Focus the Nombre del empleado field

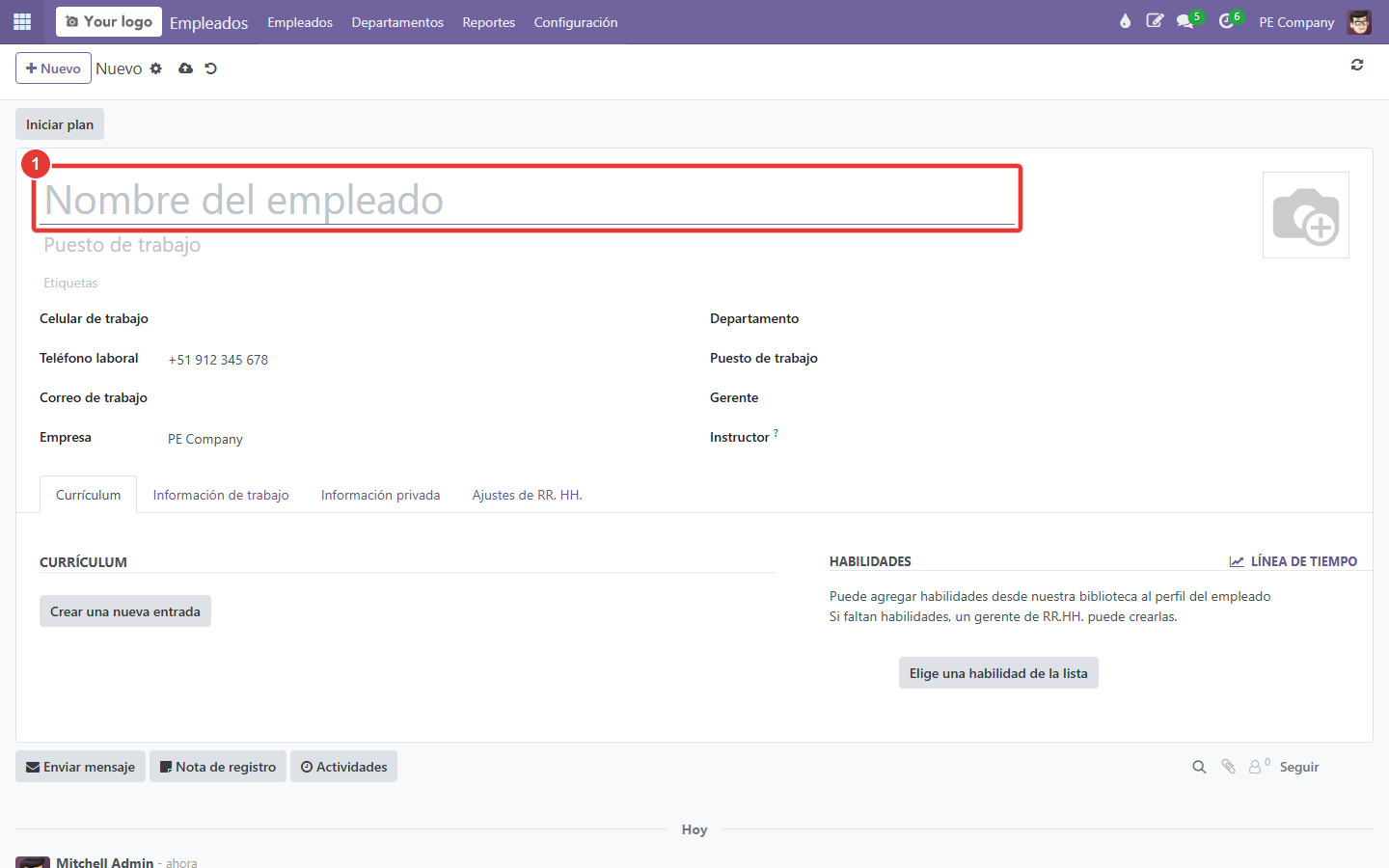[x=528, y=200]
